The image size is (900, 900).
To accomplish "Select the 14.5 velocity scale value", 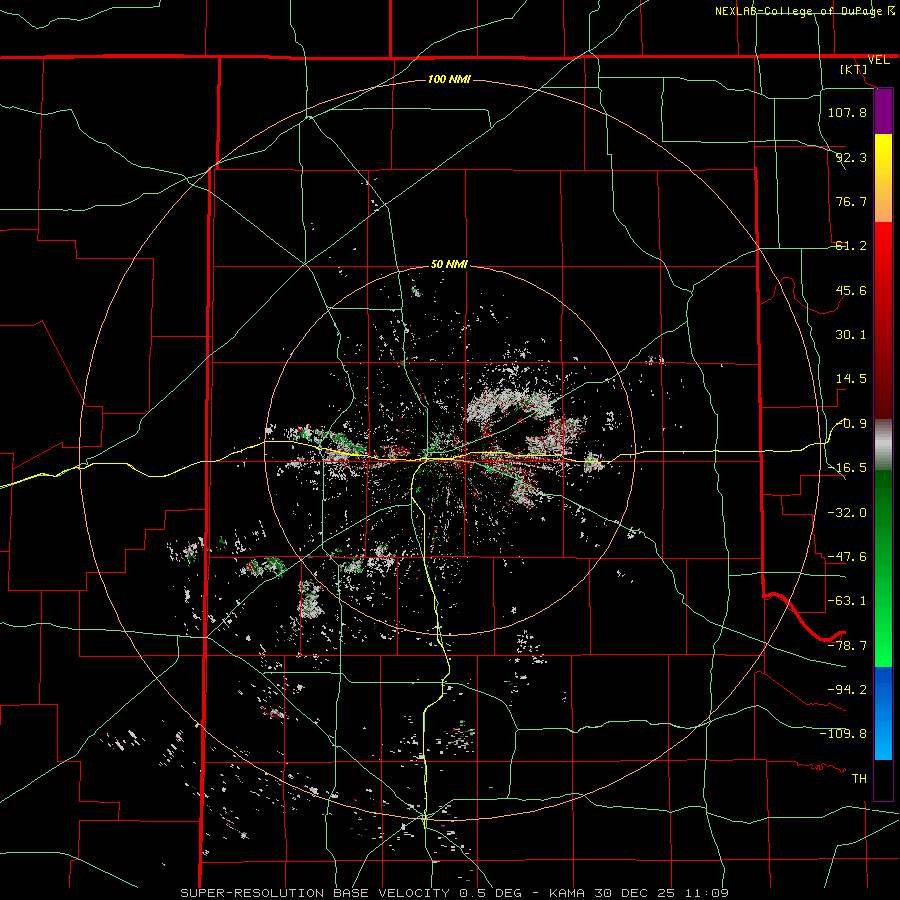I will [x=851, y=379].
